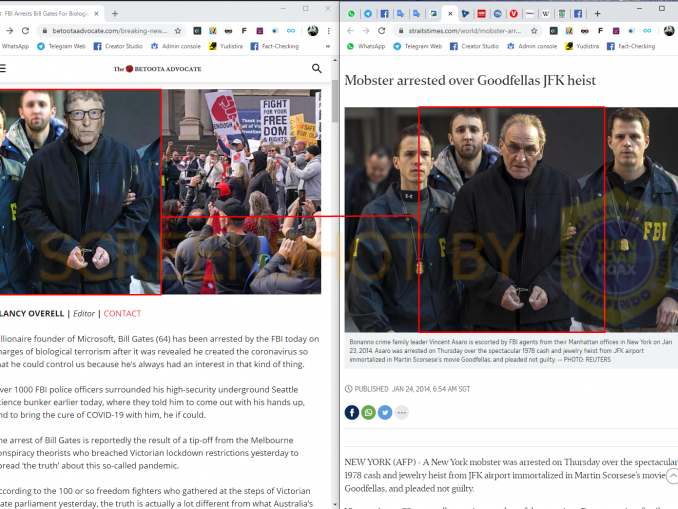Open the profile avatar in the Betoota window
Screen dimensions: 678x509
tap(313, 31)
